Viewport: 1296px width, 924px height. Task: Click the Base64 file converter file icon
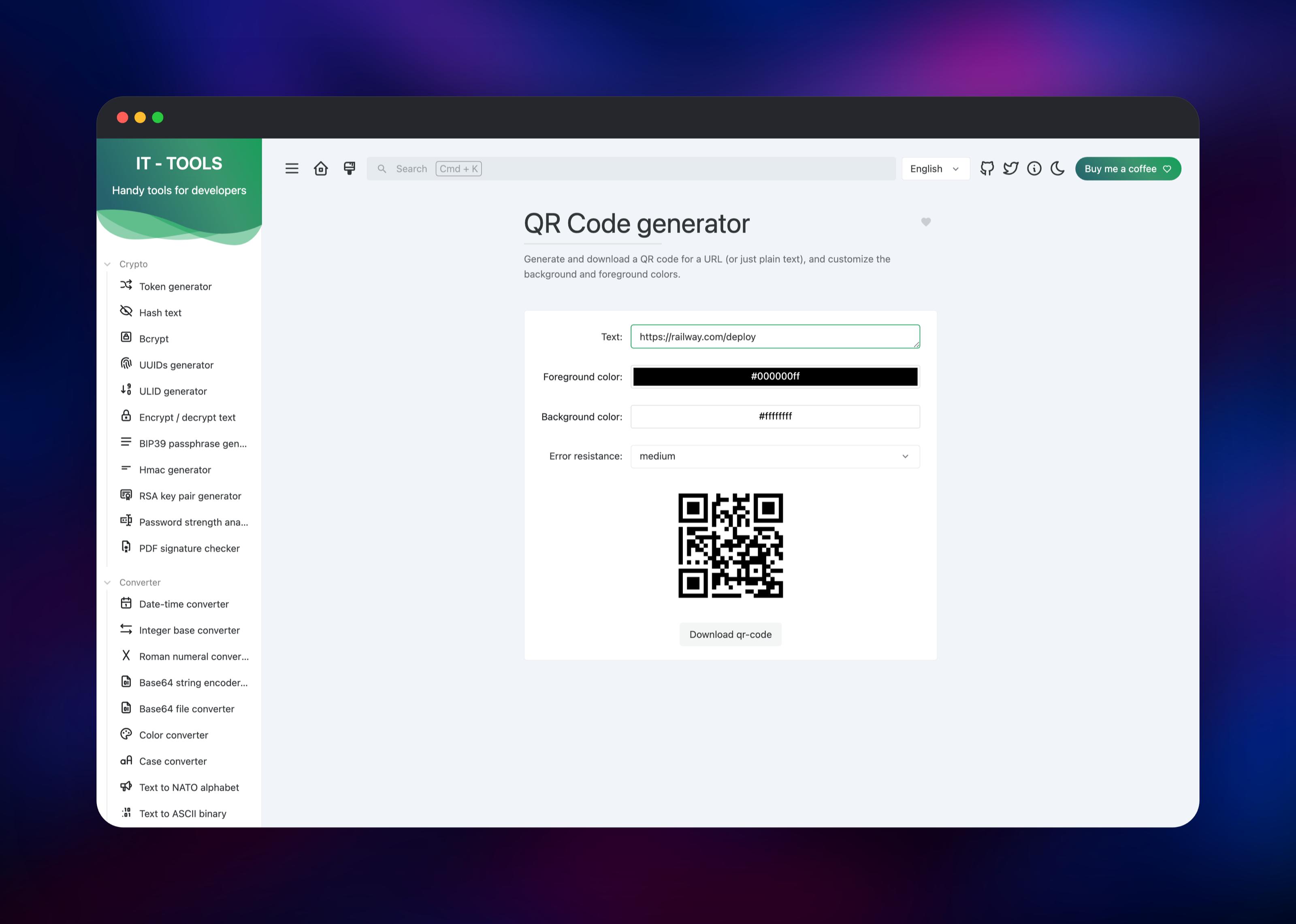[126, 707]
